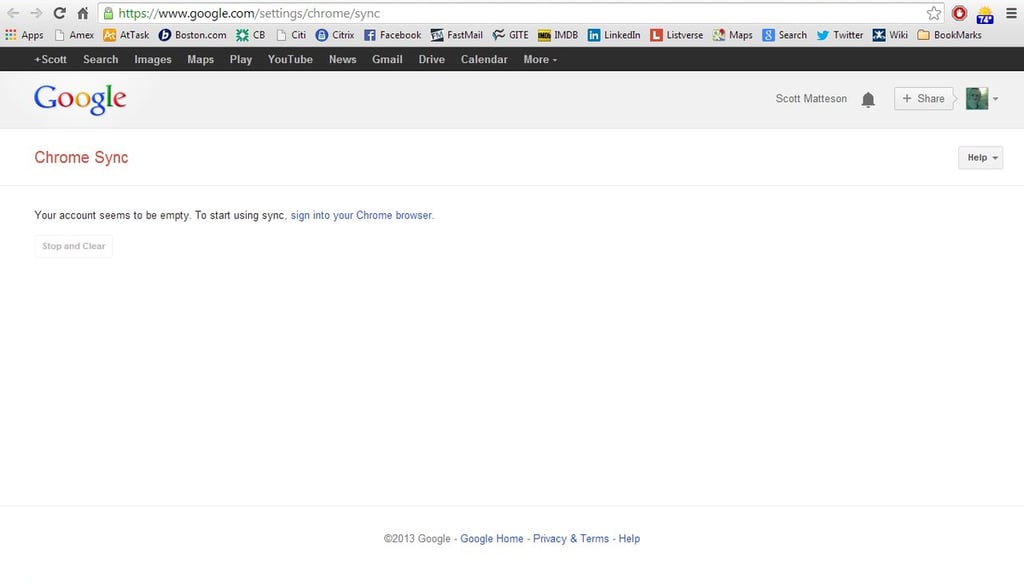Open Privacy & Terms footer link
The image size is (1024, 583).
[571, 539]
